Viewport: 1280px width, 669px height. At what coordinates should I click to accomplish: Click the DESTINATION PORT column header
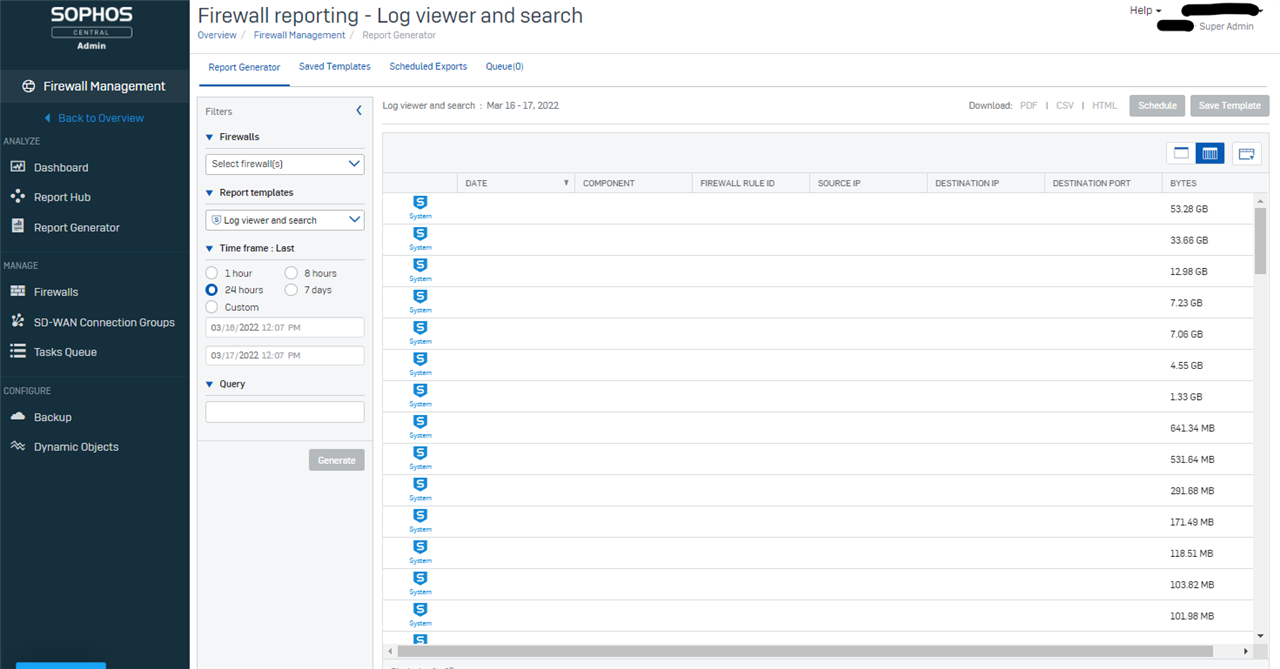1103,183
